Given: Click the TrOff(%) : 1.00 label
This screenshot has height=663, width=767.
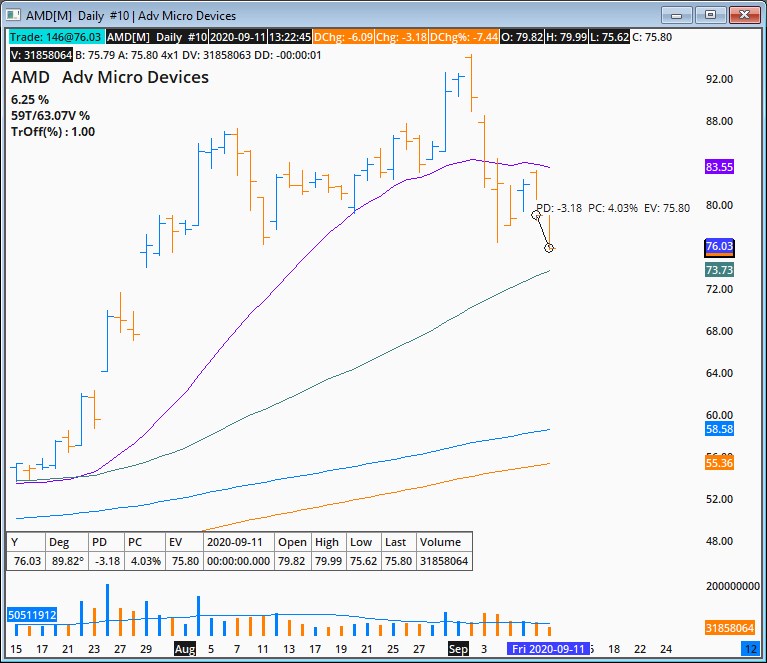Looking at the screenshot, I should coord(53,132).
